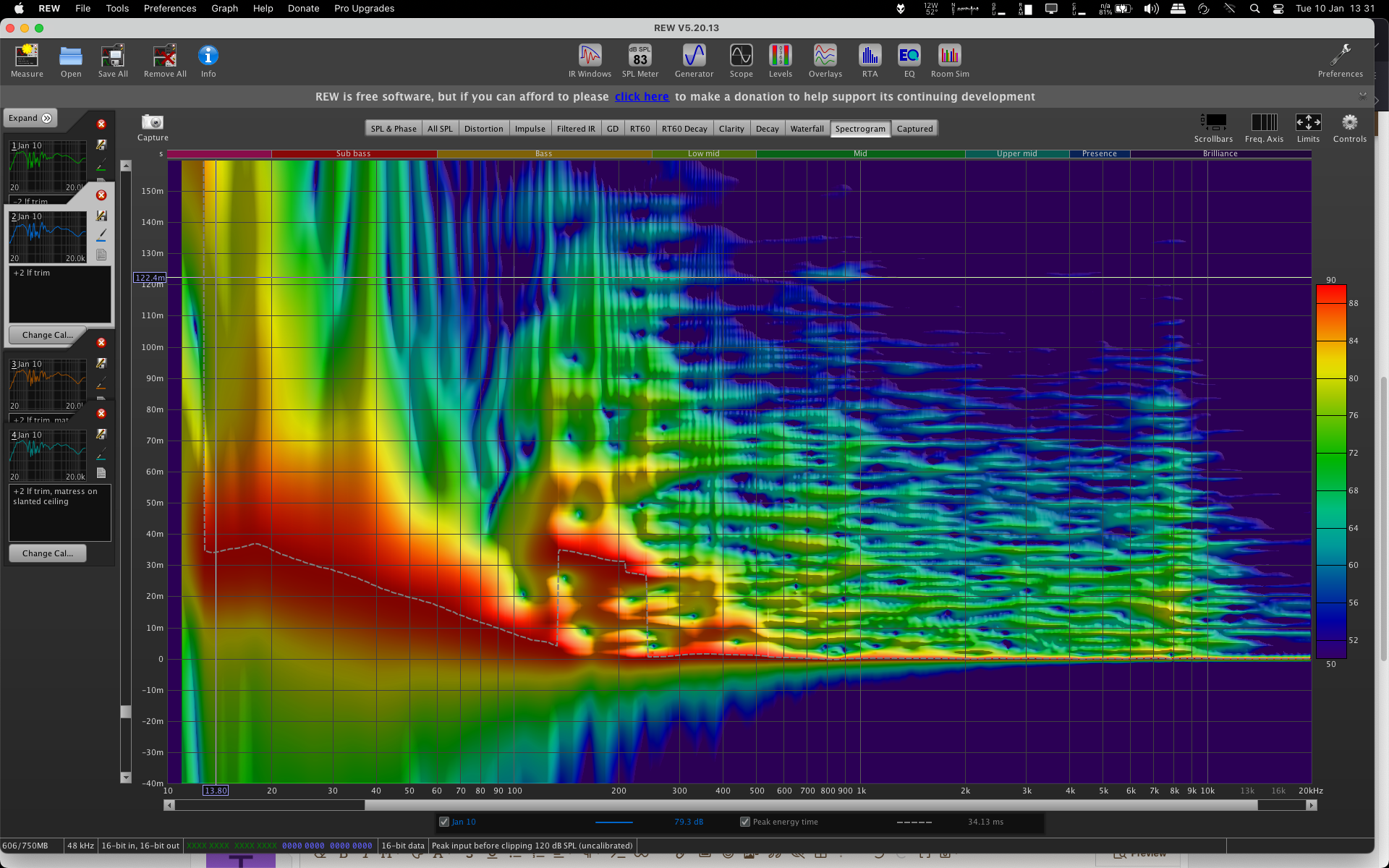Select measurement 1 Jan 10 thumbnail
This screenshot has width=1389, height=868.
pos(48,166)
